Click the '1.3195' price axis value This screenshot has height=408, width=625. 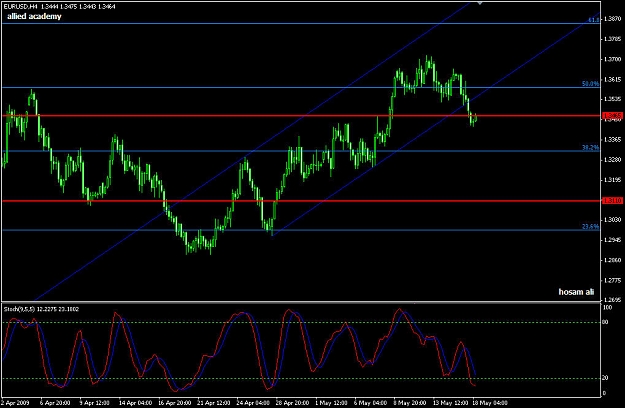click(612, 180)
